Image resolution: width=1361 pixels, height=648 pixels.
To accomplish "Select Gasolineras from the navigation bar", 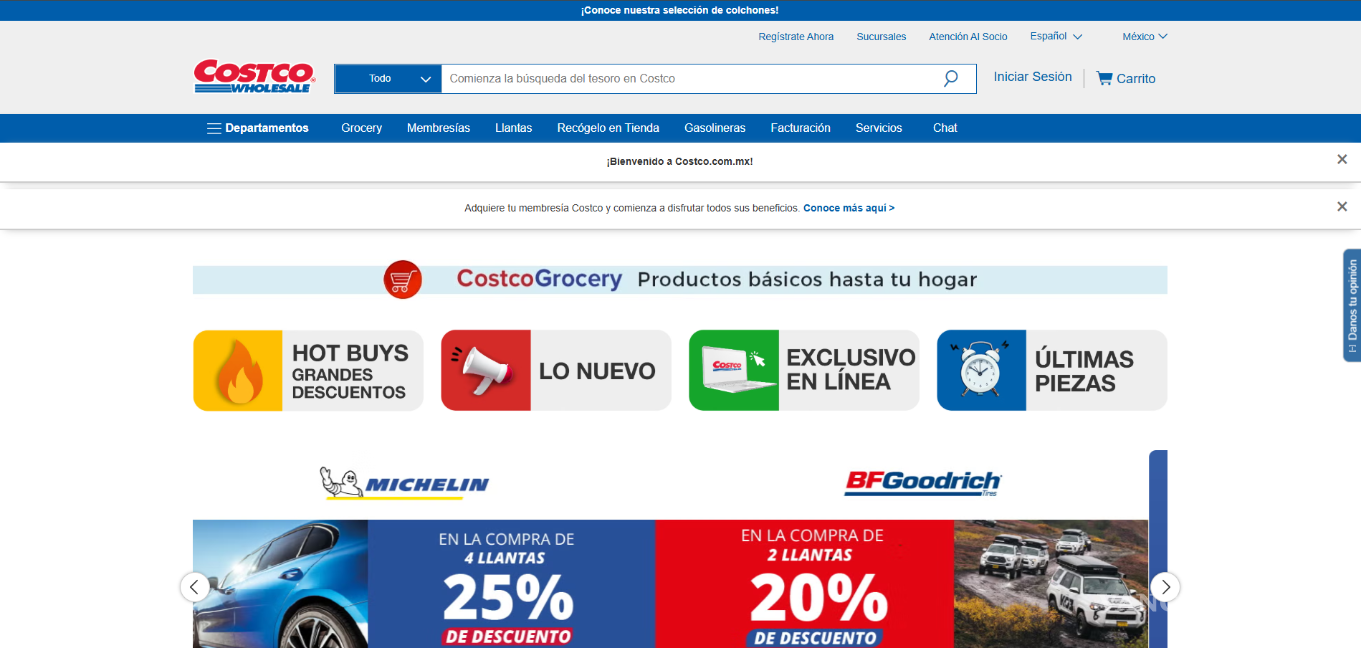I will click(x=714, y=128).
